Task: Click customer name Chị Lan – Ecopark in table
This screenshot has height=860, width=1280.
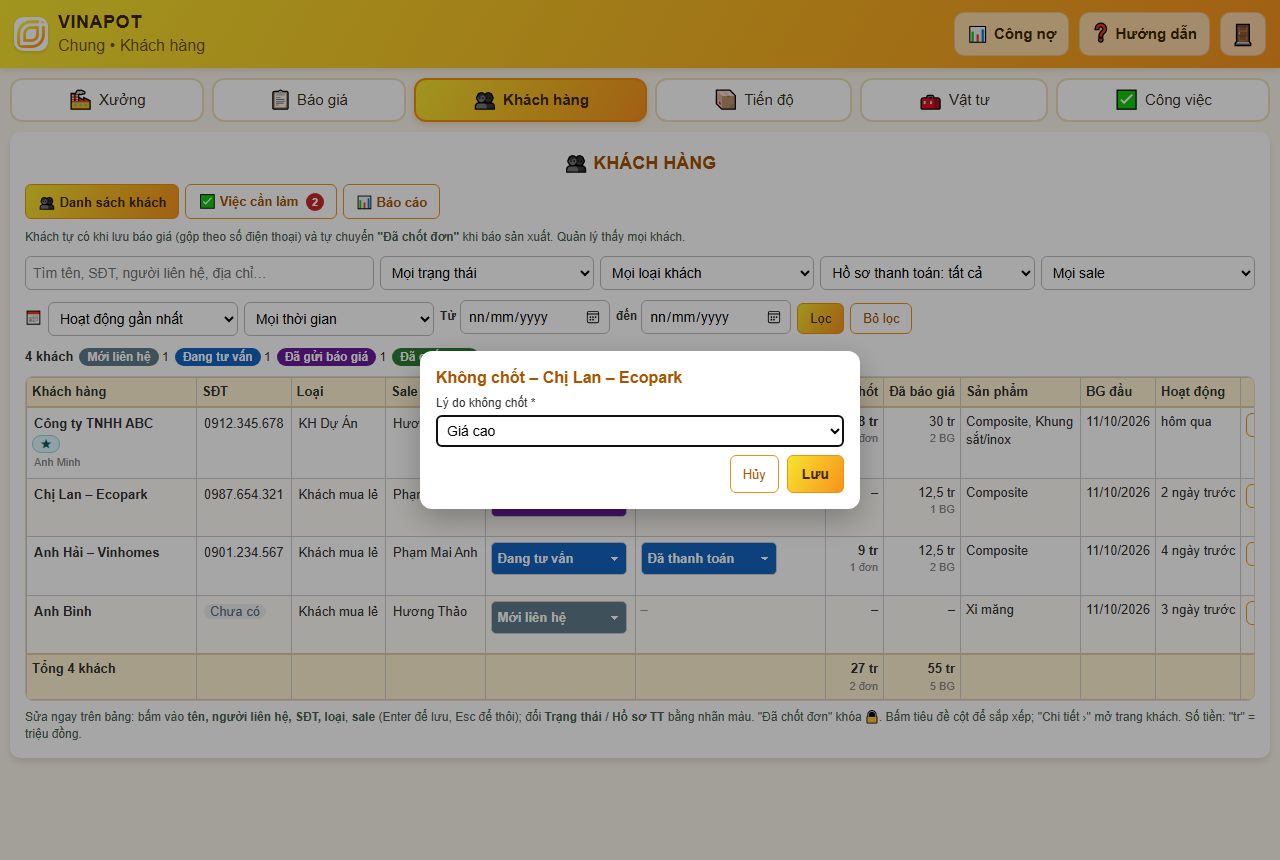Action: pos(91,494)
